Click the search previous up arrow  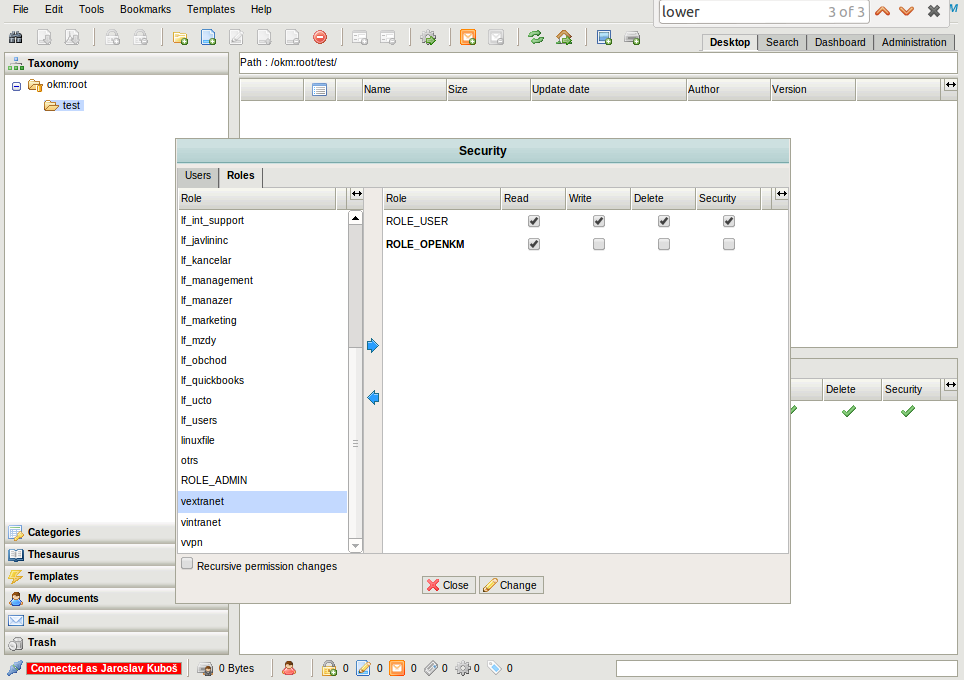pos(882,11)
